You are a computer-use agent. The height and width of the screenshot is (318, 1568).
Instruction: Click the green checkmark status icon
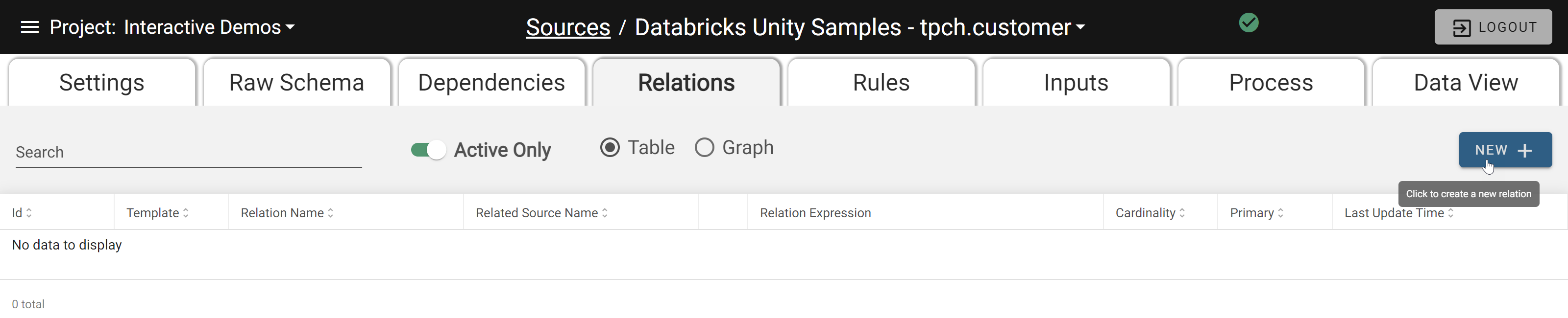click(x=1249, y=23)
